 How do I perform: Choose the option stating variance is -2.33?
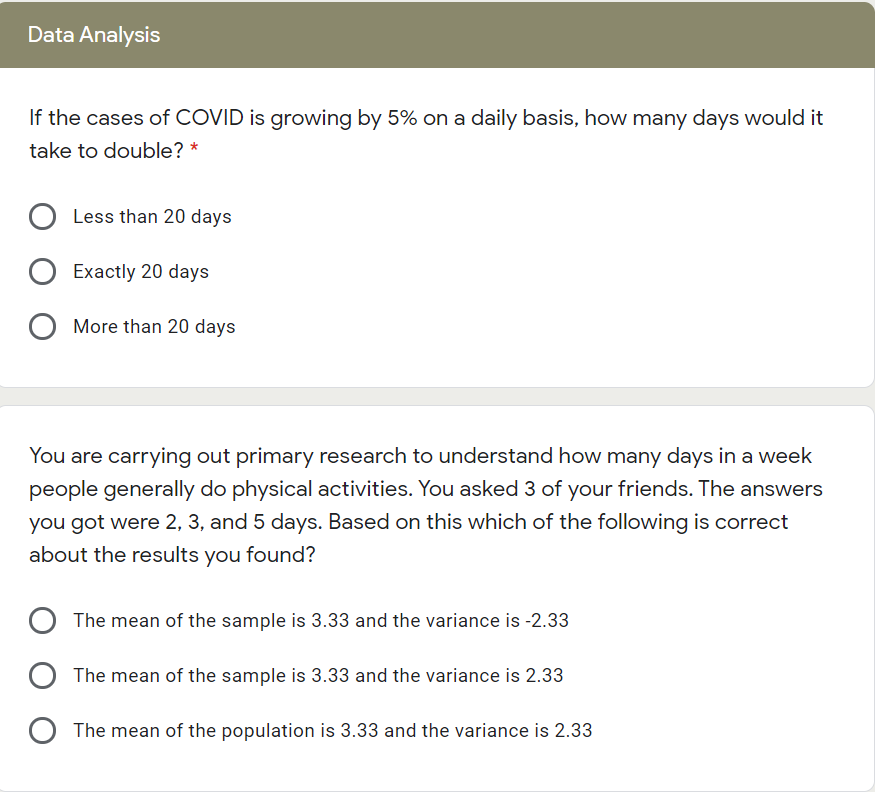coord(43,620)
